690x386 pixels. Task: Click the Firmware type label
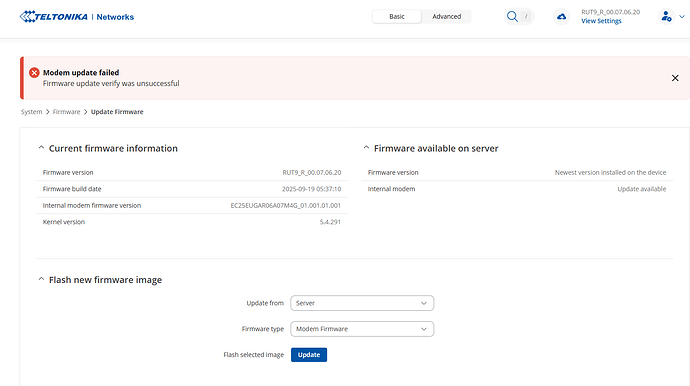tap(263, 329)
